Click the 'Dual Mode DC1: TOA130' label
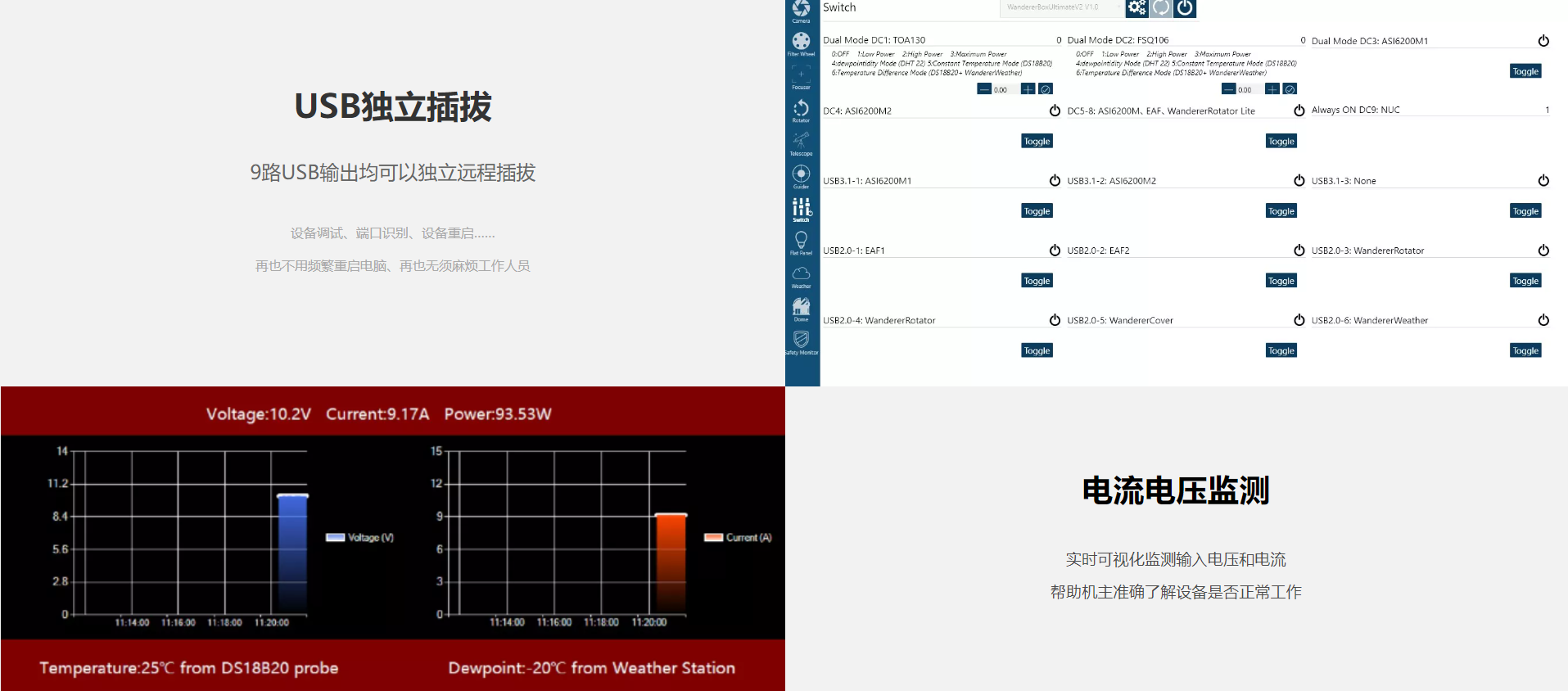This screenshot has height=691, width=1568. point(874,40)
